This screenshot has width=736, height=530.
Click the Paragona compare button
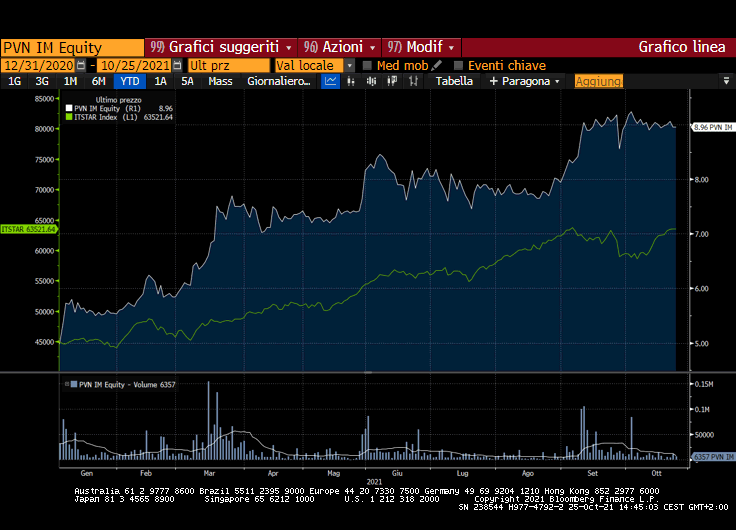[525, 81]
